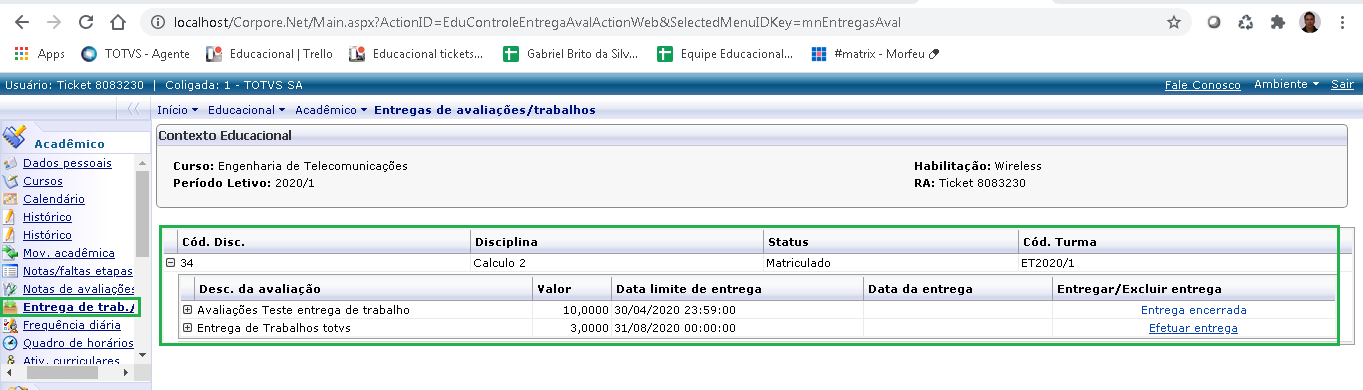Click the Notas/faltas etapas icon
The width and height of the screenshot is (1363, 390).
[10, 271]
